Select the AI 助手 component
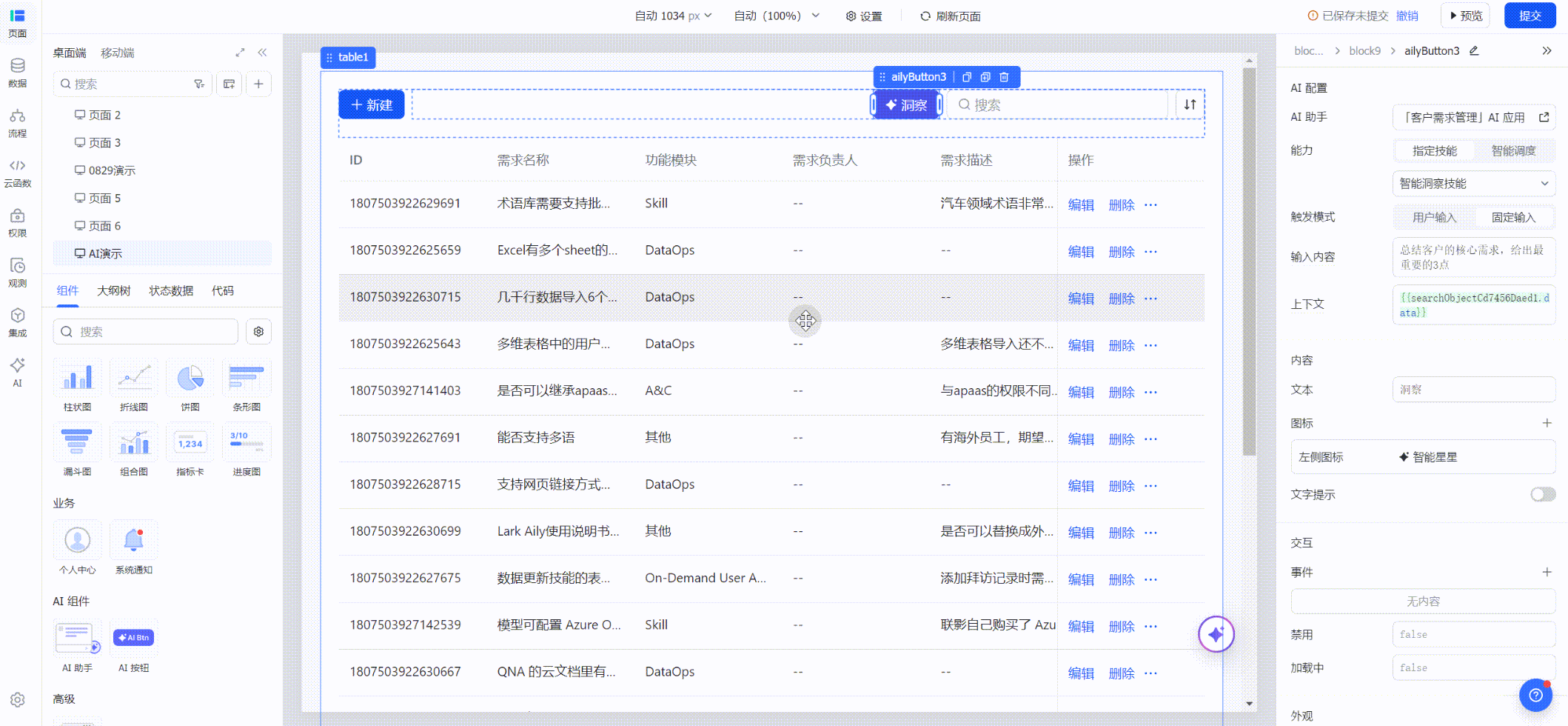 77,647
